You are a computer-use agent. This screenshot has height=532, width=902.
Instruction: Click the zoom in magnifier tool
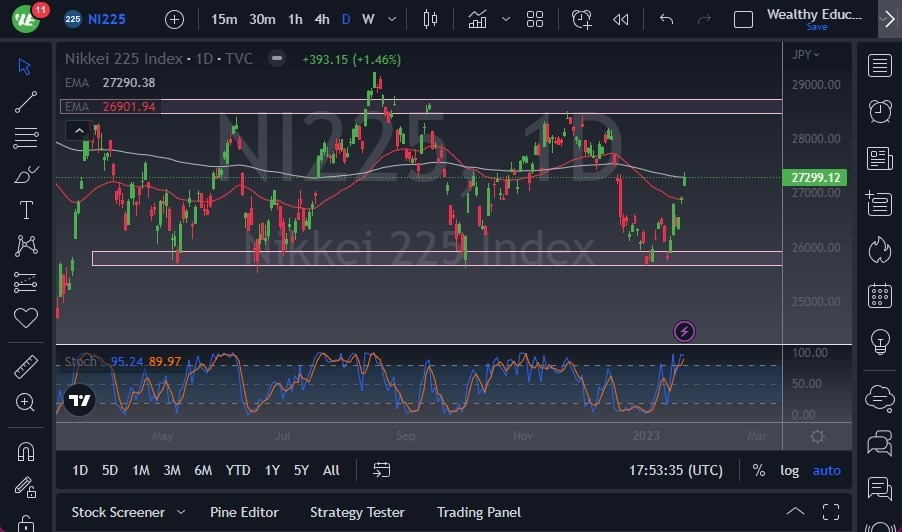(26, 402)
